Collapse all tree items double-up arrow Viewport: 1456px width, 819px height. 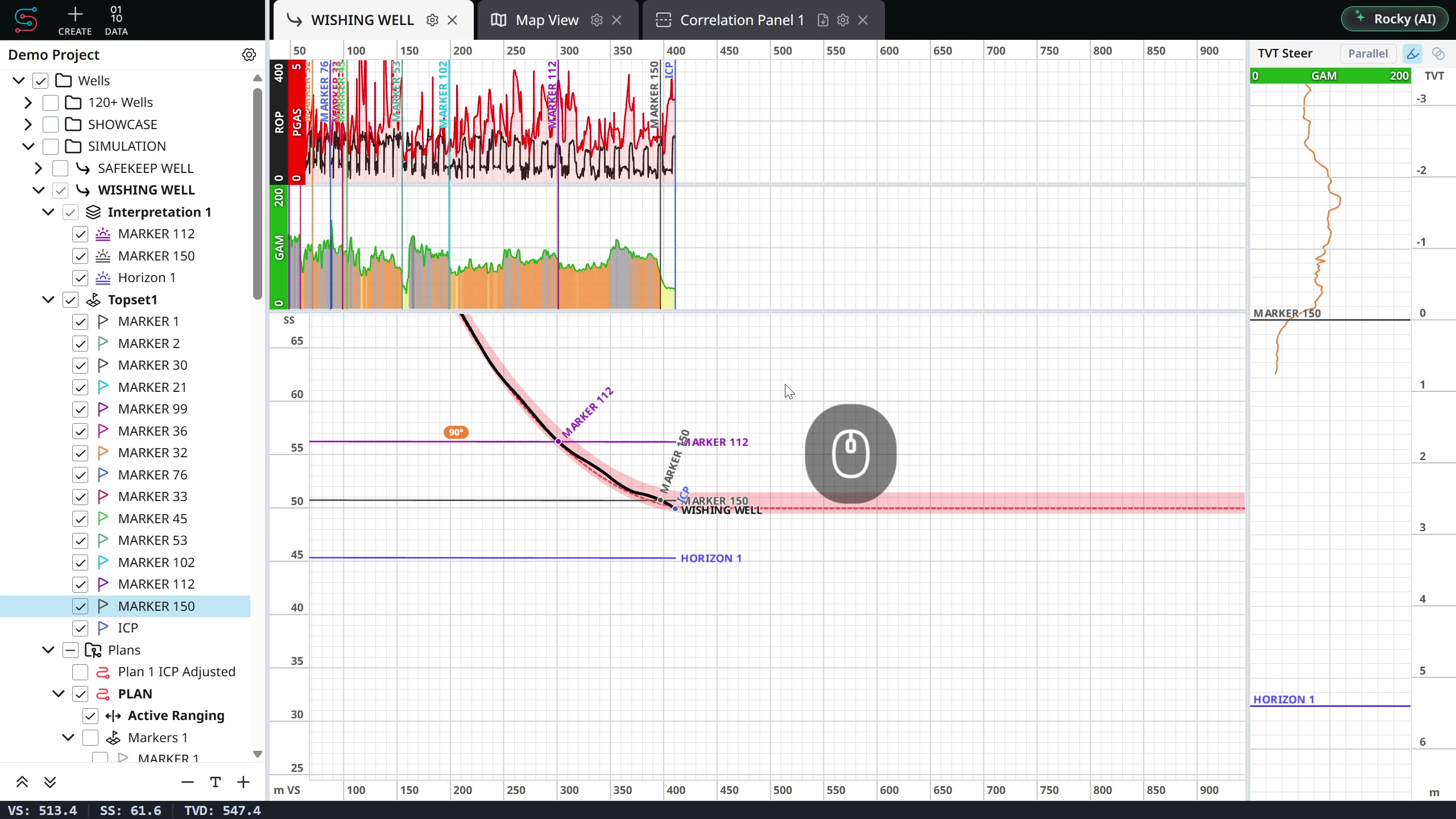(22, 782)
